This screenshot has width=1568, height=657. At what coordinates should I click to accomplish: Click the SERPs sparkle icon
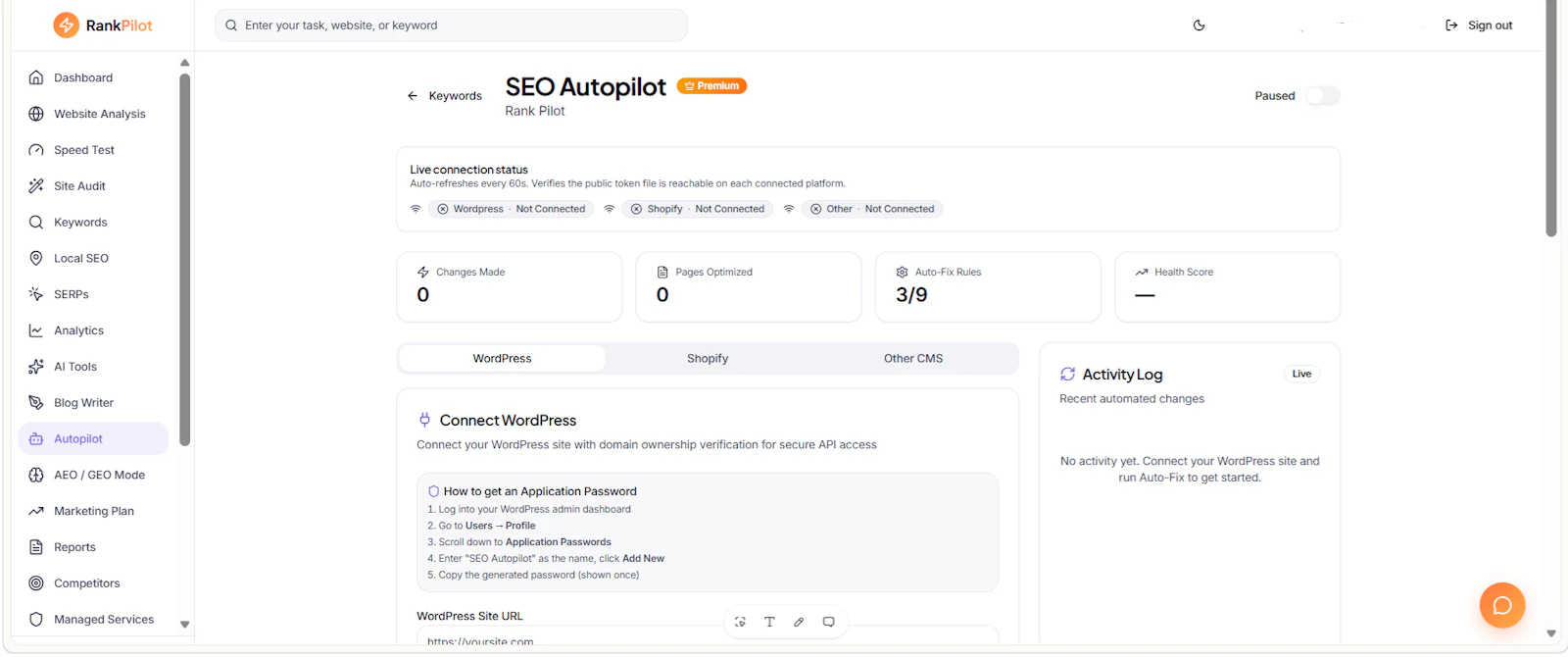[36, 294]
